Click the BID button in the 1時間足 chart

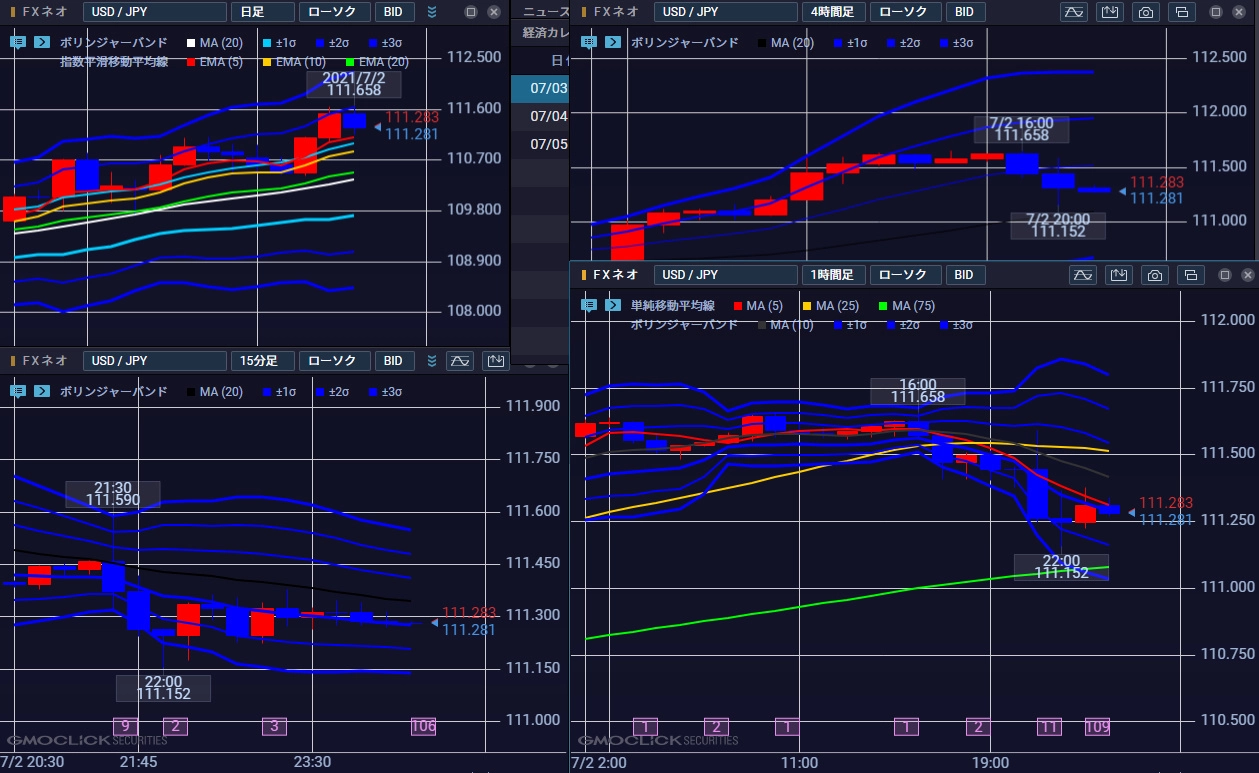tap(964, 275)
